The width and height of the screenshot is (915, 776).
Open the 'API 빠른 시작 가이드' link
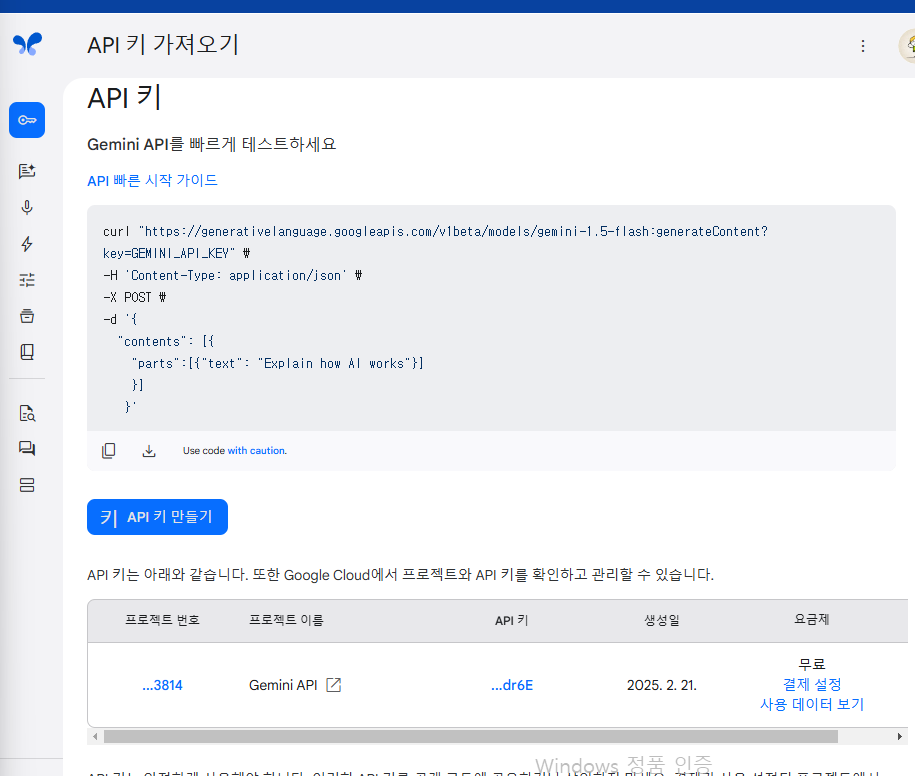tap(152, 180)
